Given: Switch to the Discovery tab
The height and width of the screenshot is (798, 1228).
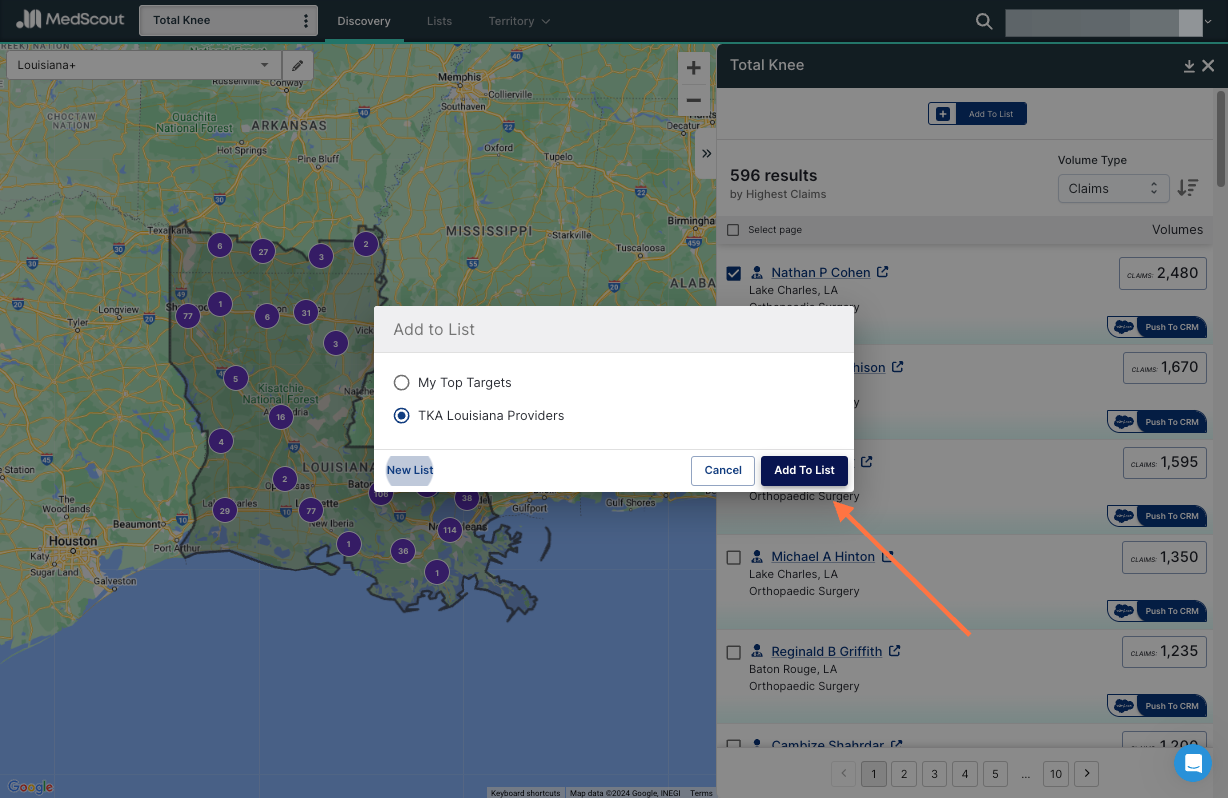Looking at the screenshot, I should tap(364, 21).
